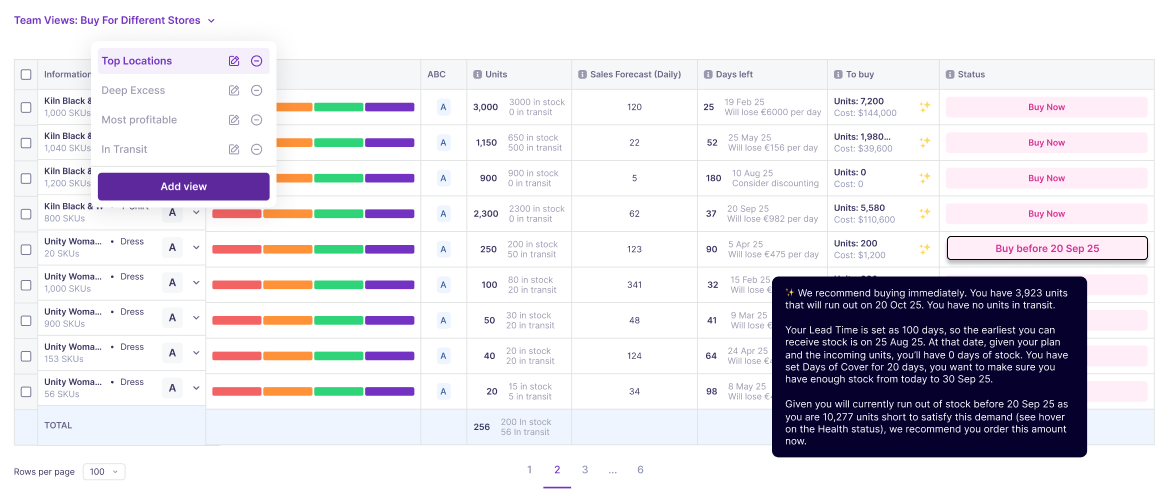Click 'Will lose €6000 per day' text
Image resolution: width=1174 pixels, height=489 pixels.
pyautogui.click(x=773, y=112)
